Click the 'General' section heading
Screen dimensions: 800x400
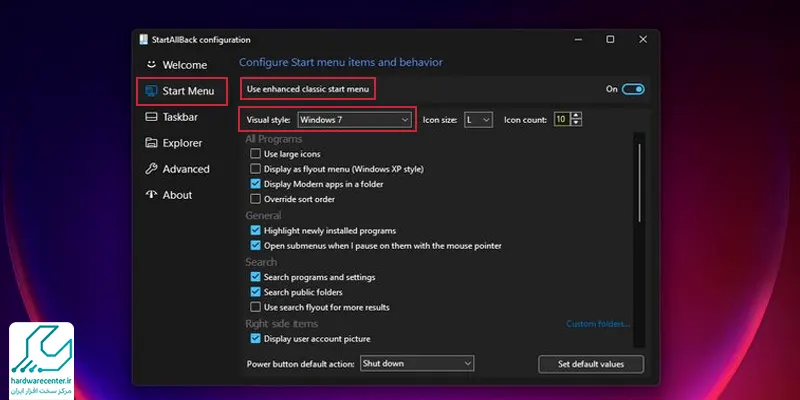pyautogui.click(x=263, y=216)
